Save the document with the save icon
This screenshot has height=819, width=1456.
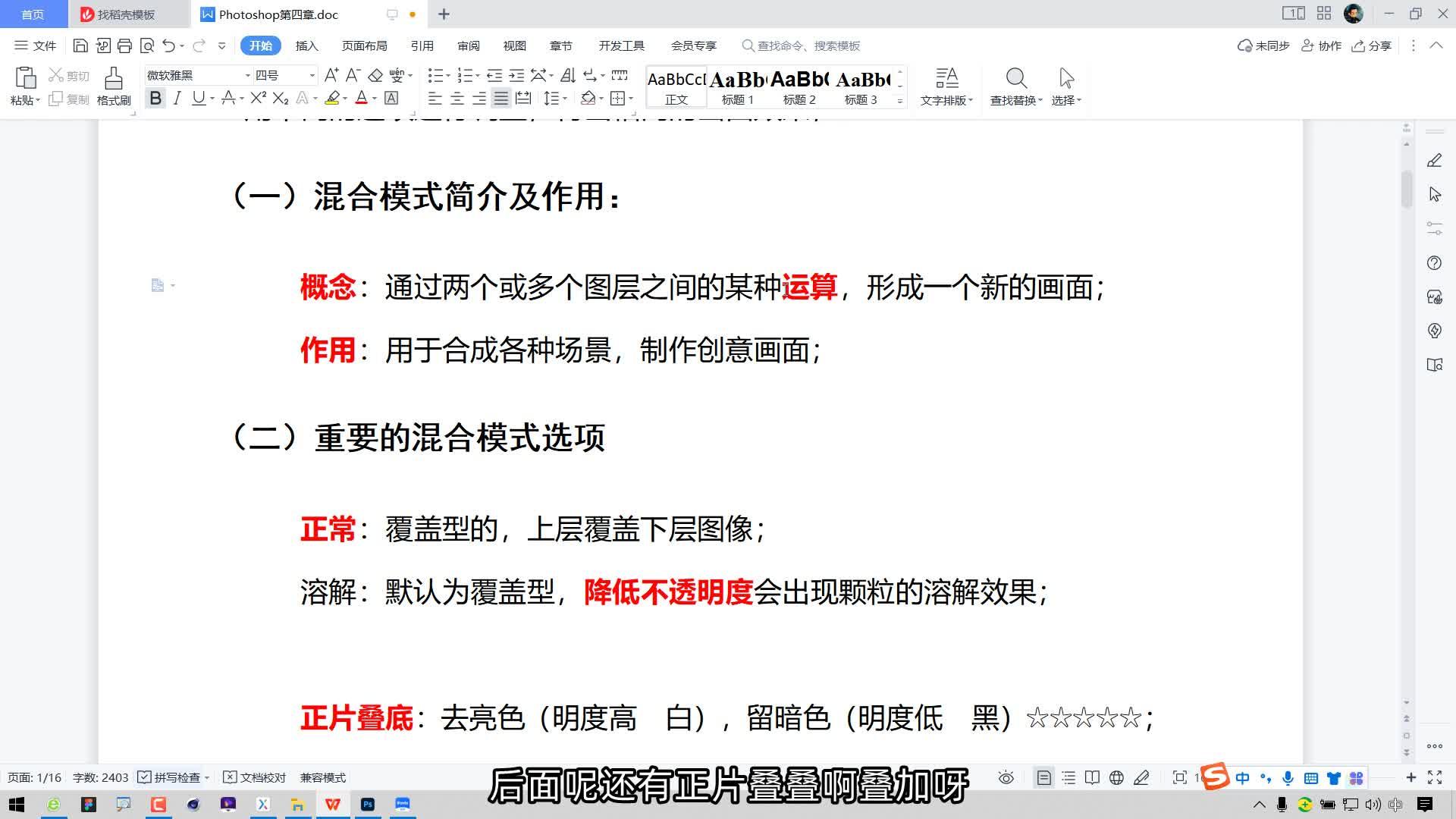tap(80, 45)
